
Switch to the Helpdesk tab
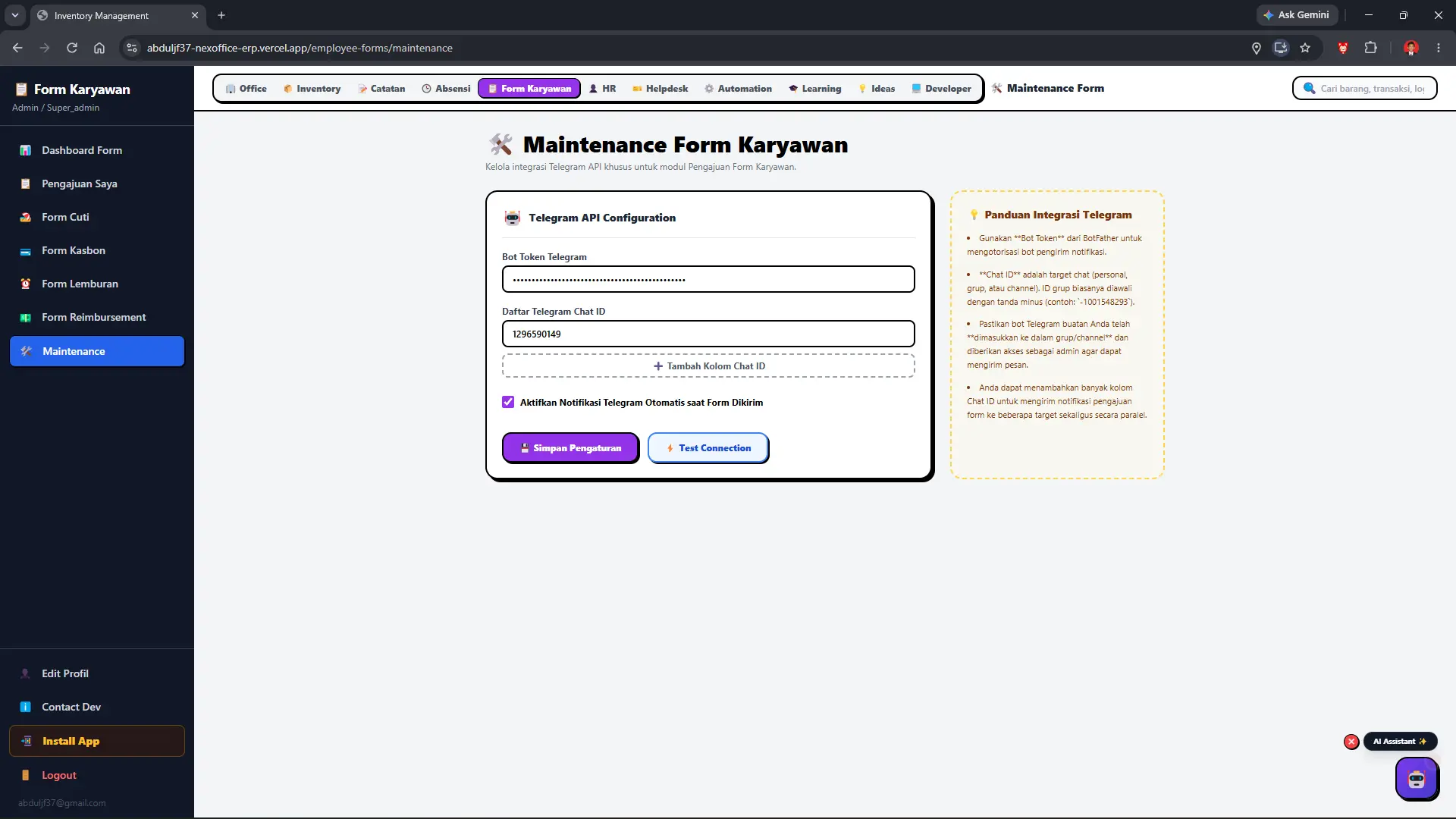click(x=661, y=89)
